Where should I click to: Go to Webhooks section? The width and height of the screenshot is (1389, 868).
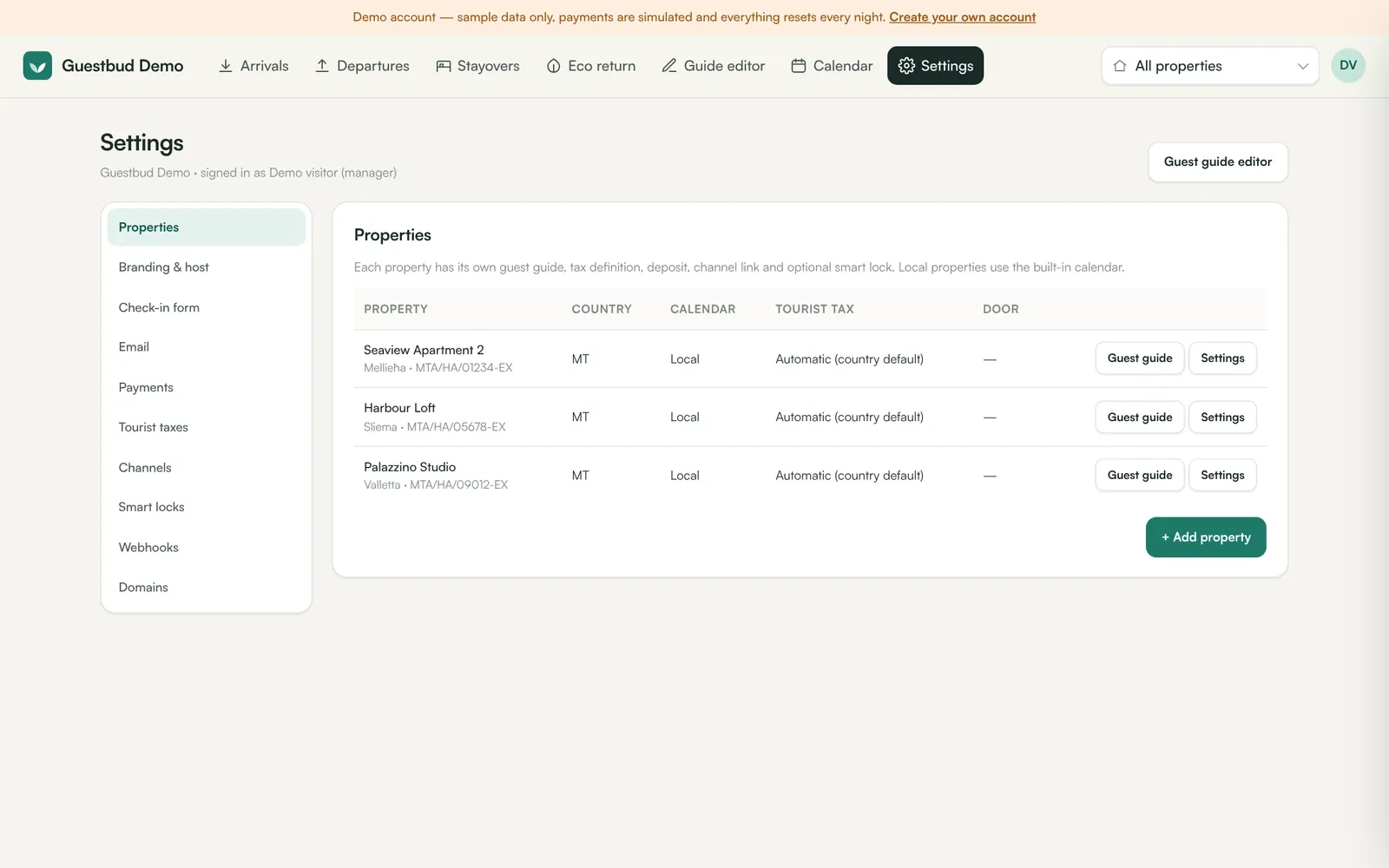click(207, 547)
